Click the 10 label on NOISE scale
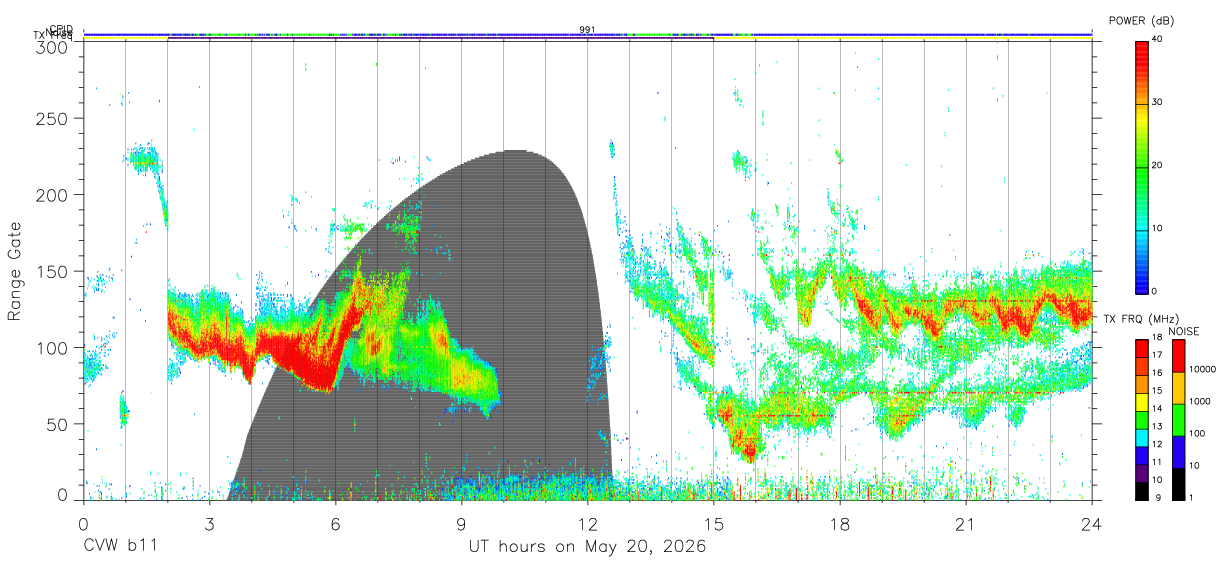The width and height of the screenshot is (1228, 567). 1194,466
